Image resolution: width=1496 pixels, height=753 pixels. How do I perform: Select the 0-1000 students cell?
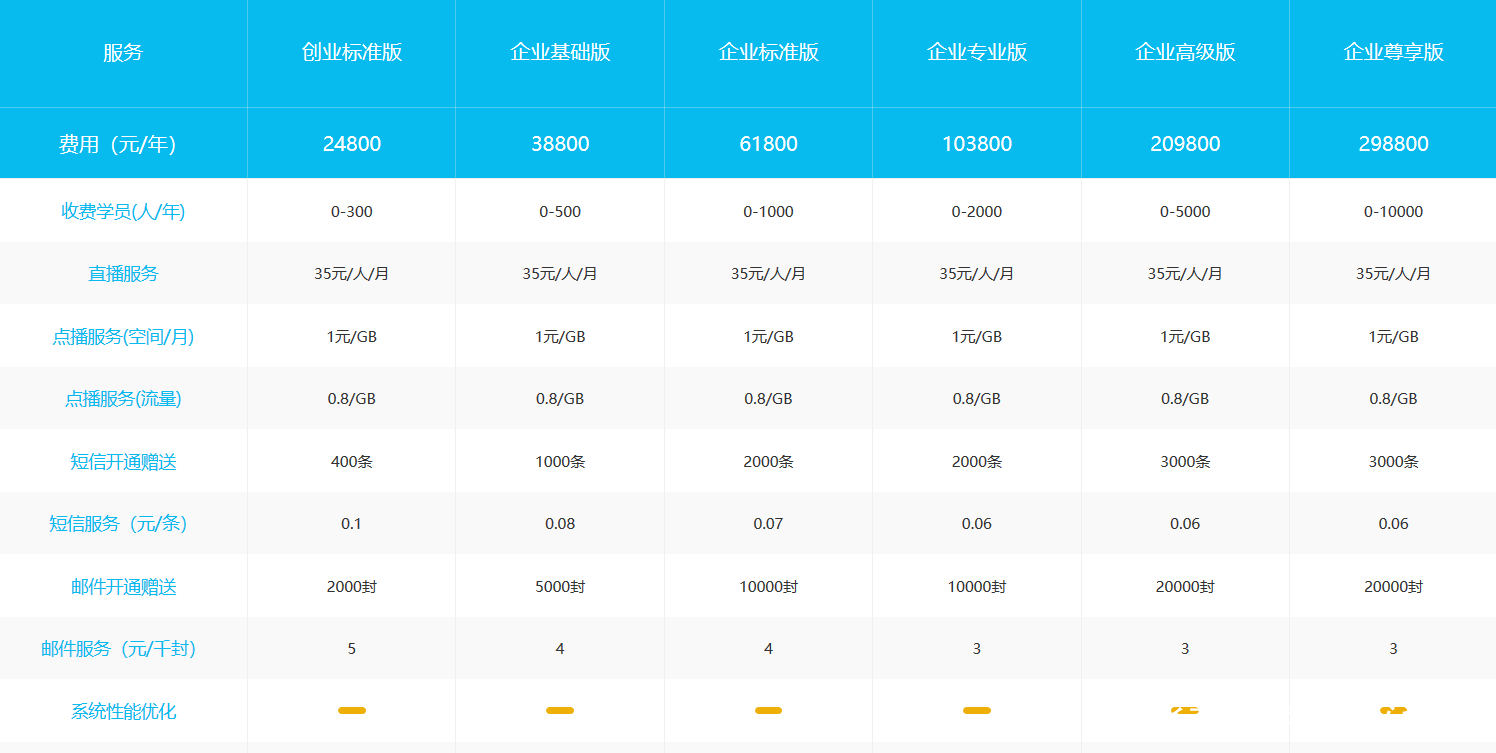click(x=768, y=211)
